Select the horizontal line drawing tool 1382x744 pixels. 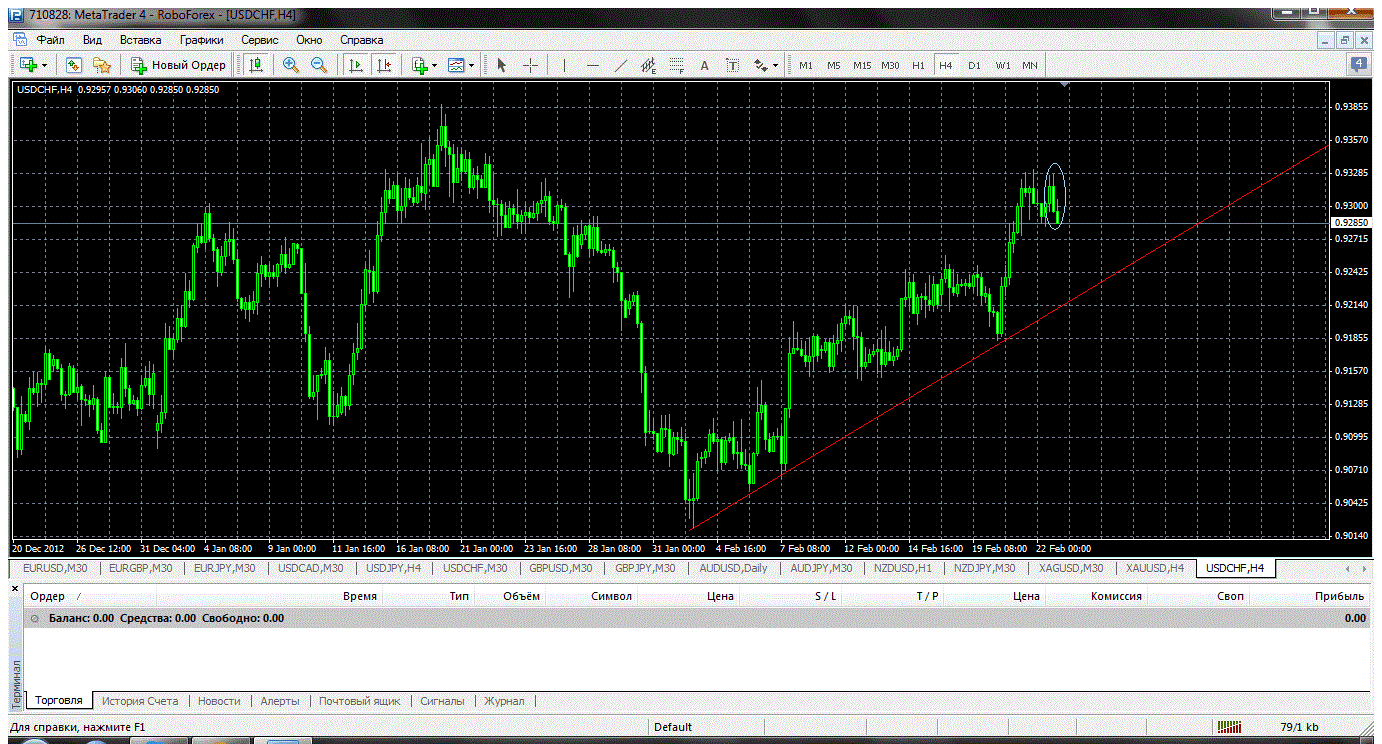tap(593, 65)
